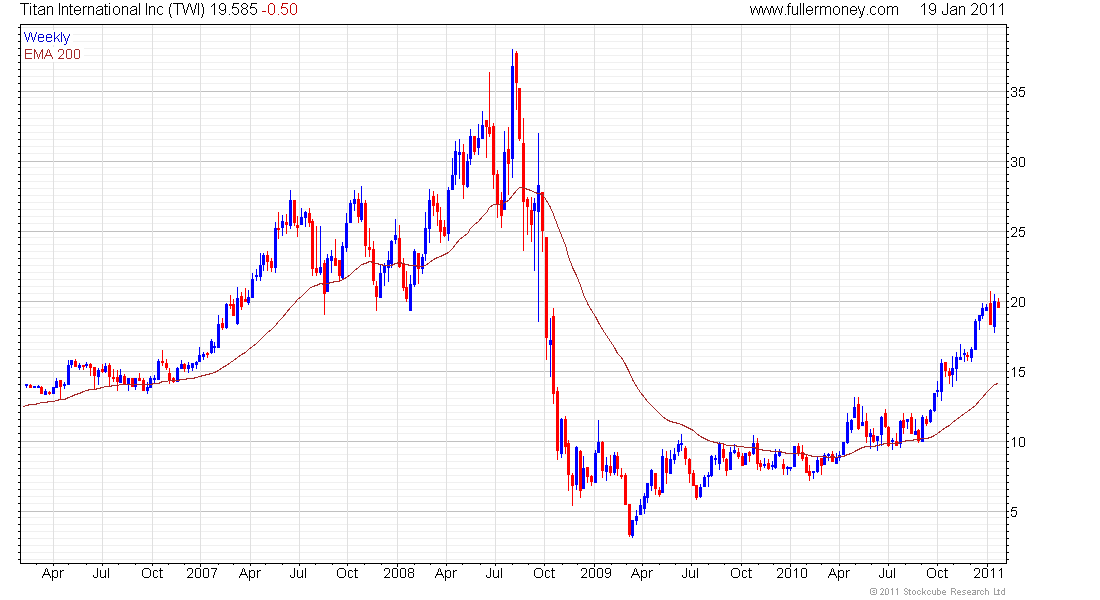Viewport: 1100px width, 600px height.
Task: Click the 2009 year label on time axis
Action: (x=596, y=573)
